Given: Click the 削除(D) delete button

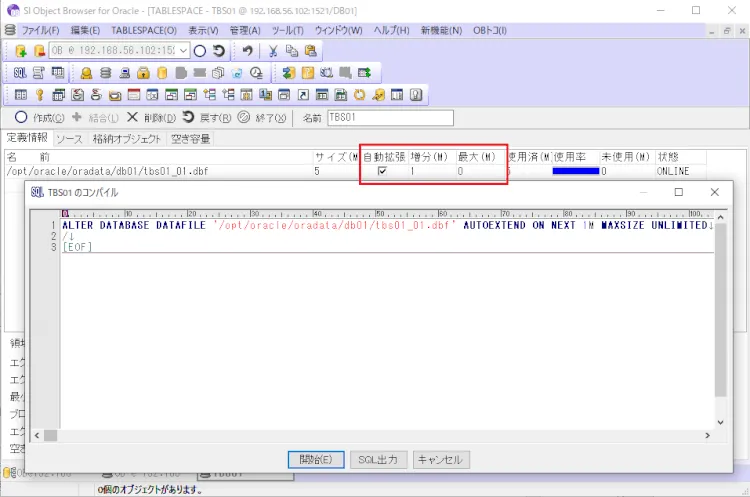Looking at the screenshot, I should coord(152,118).
